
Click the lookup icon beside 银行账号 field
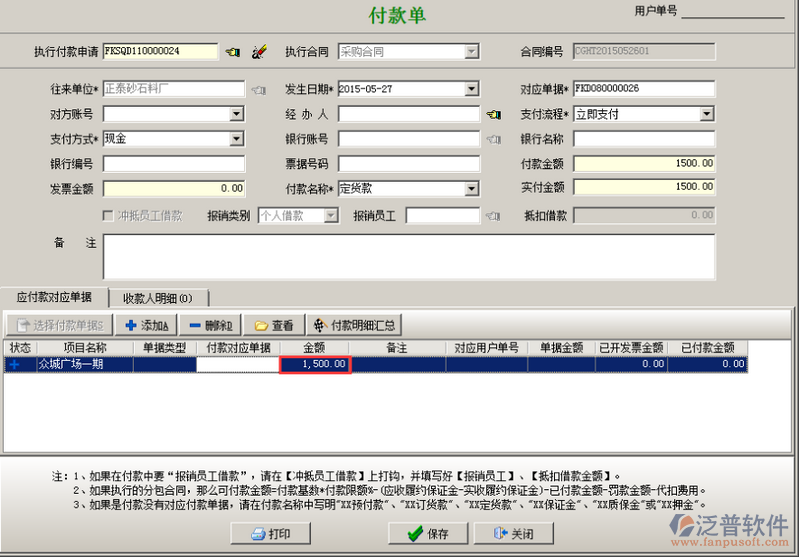tap(493, 139)
